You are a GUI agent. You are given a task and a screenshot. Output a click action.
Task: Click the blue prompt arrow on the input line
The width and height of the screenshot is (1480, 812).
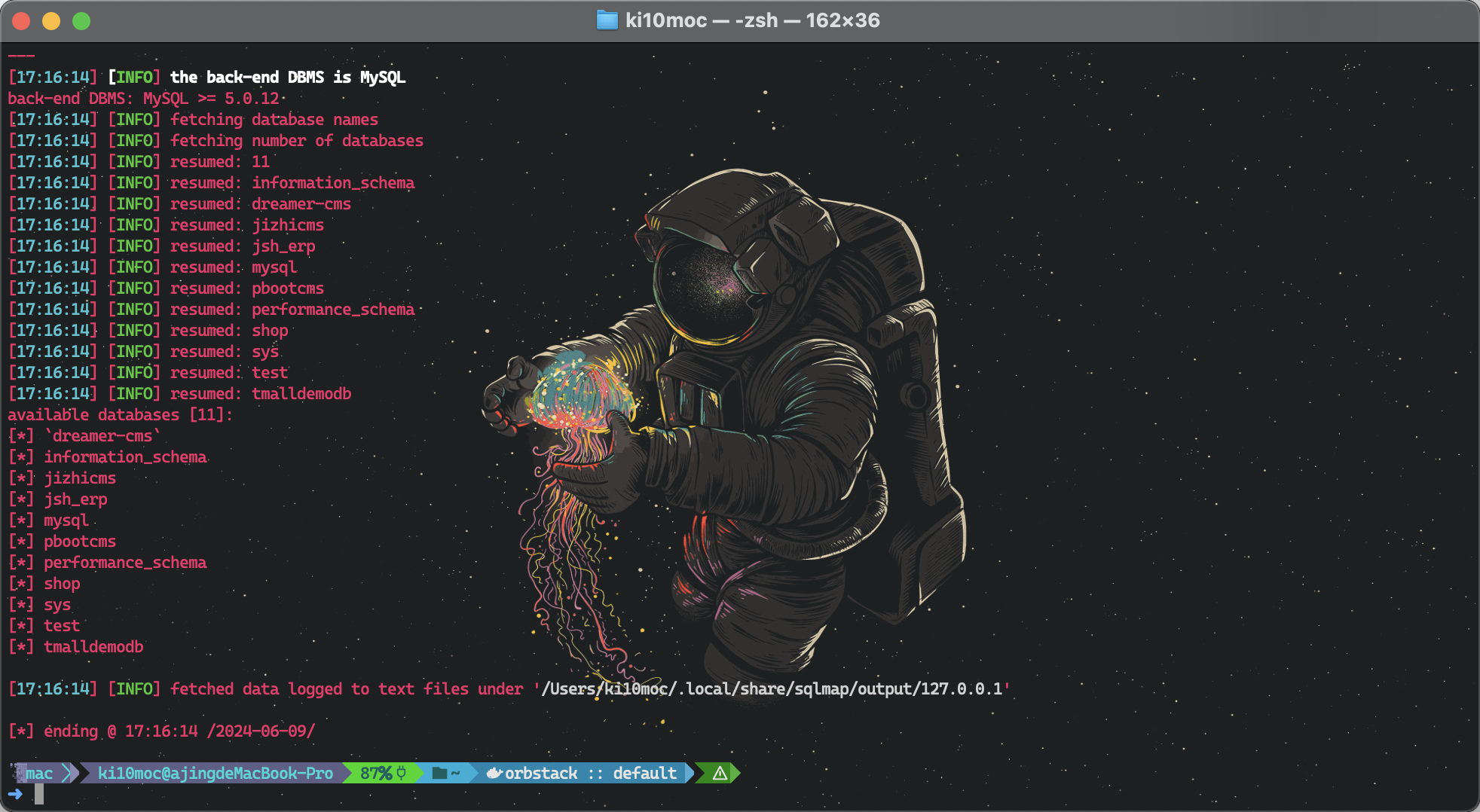[x=15, y=794]
